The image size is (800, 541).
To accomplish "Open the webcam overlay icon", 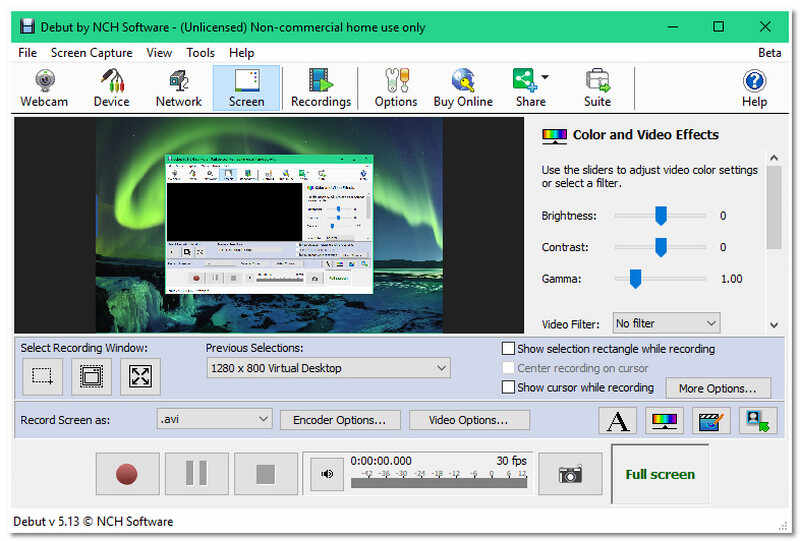I will tap(758, 421).
